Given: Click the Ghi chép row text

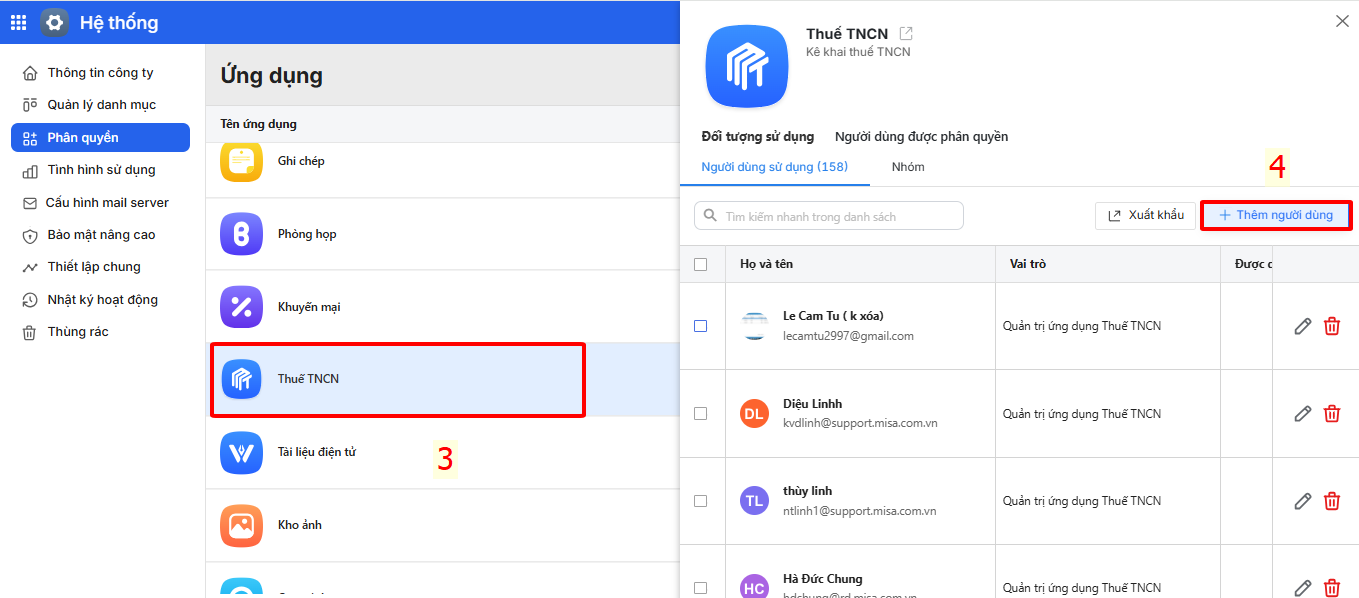Looking at the screenshot, I should tap(301, 161).
